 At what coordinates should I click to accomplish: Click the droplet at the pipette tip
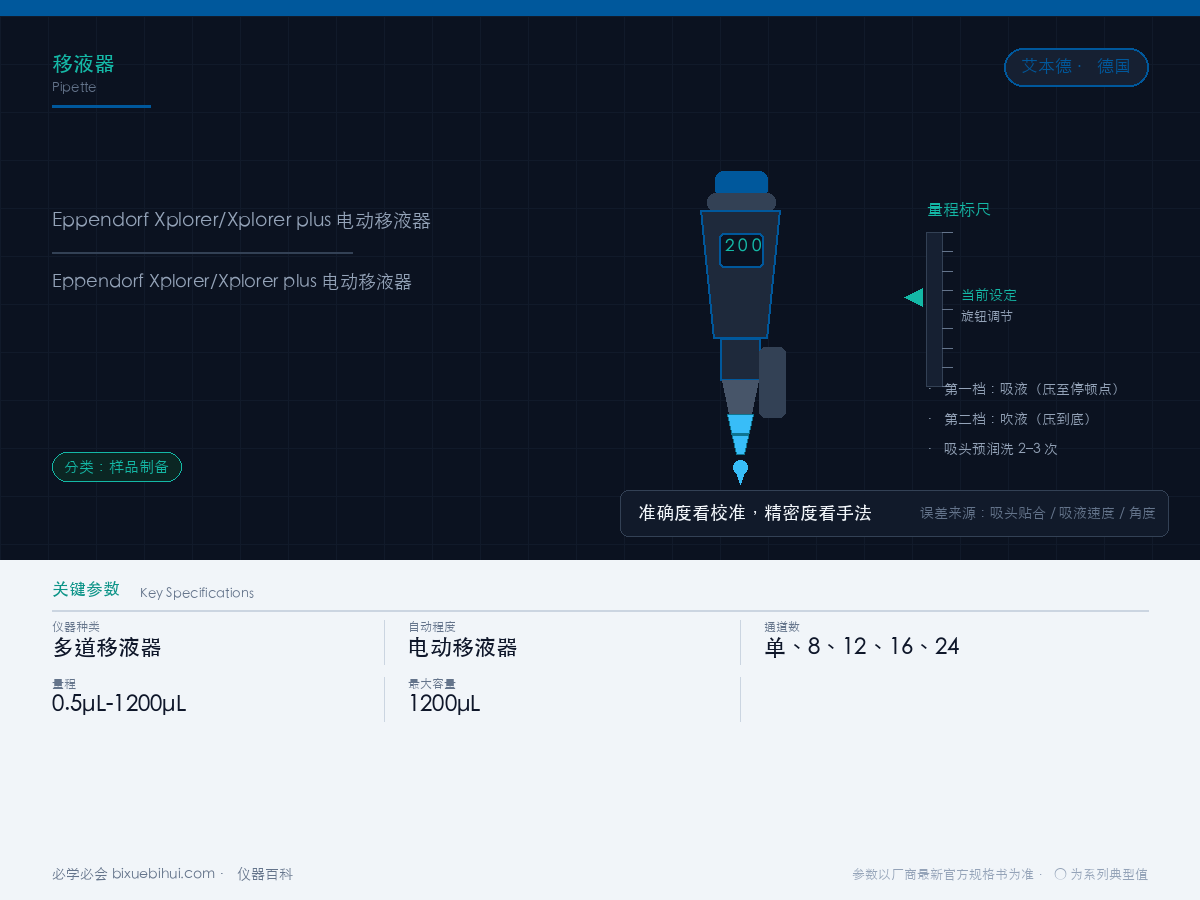(740, 471)
